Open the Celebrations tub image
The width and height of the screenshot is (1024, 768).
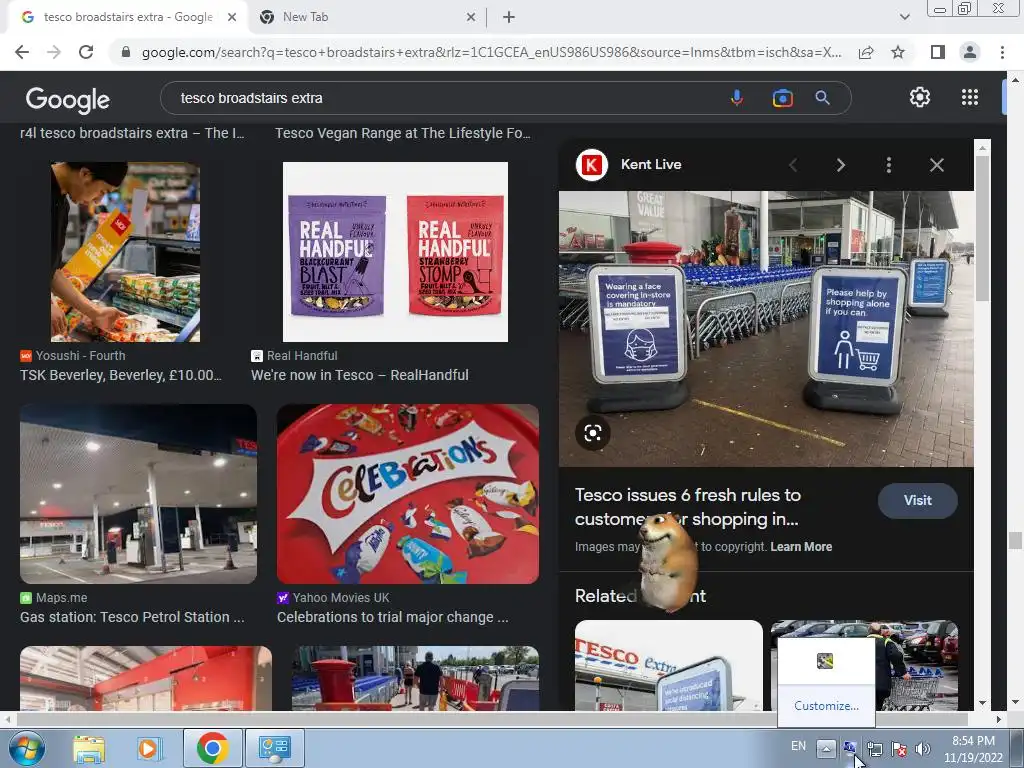coord(408,494)
